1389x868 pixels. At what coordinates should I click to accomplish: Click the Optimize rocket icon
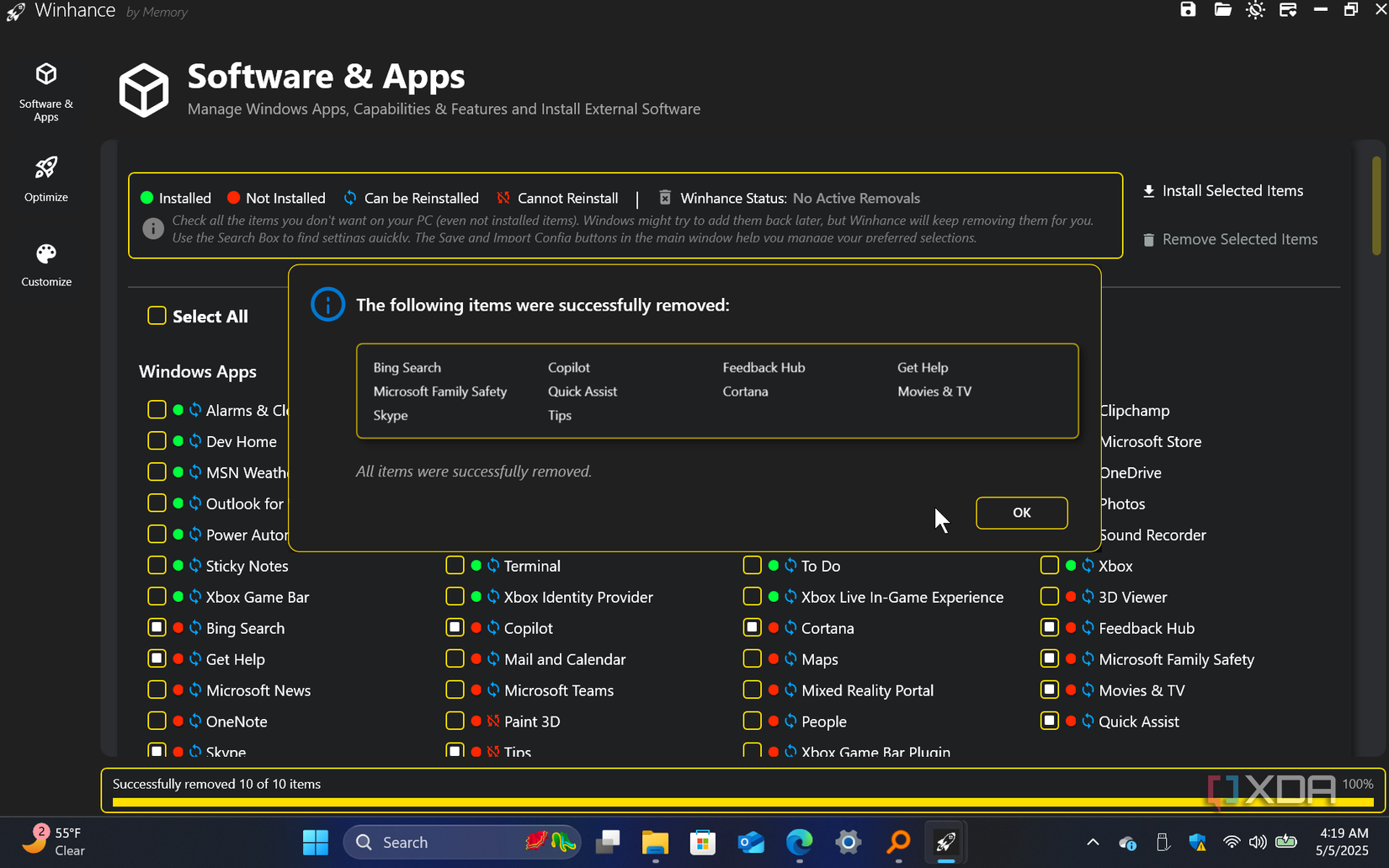(x=46, y=168)
